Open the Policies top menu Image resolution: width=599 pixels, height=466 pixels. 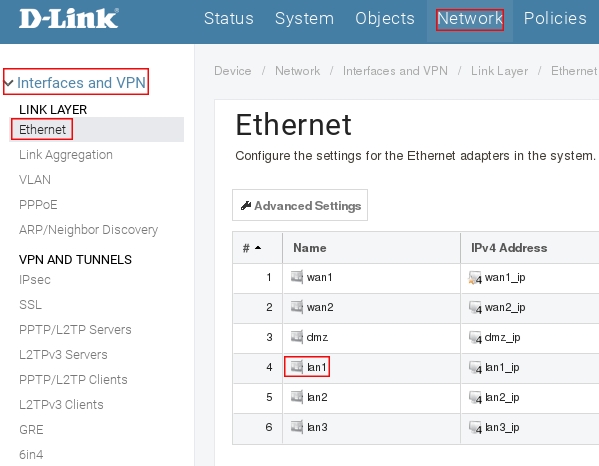pyautogui.click(x=555, y=18)
